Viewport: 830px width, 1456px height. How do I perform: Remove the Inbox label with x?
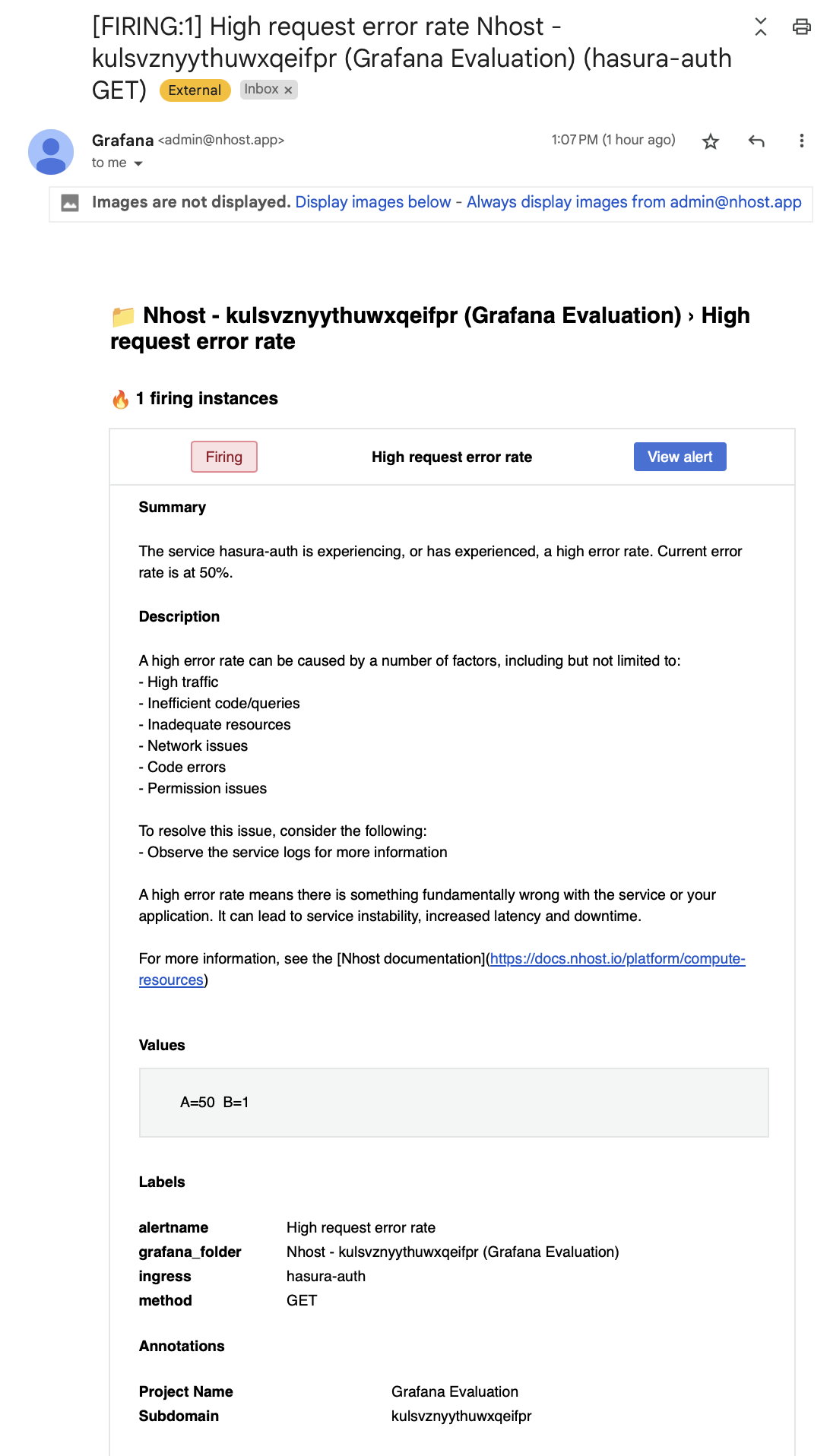click(288, 90)
